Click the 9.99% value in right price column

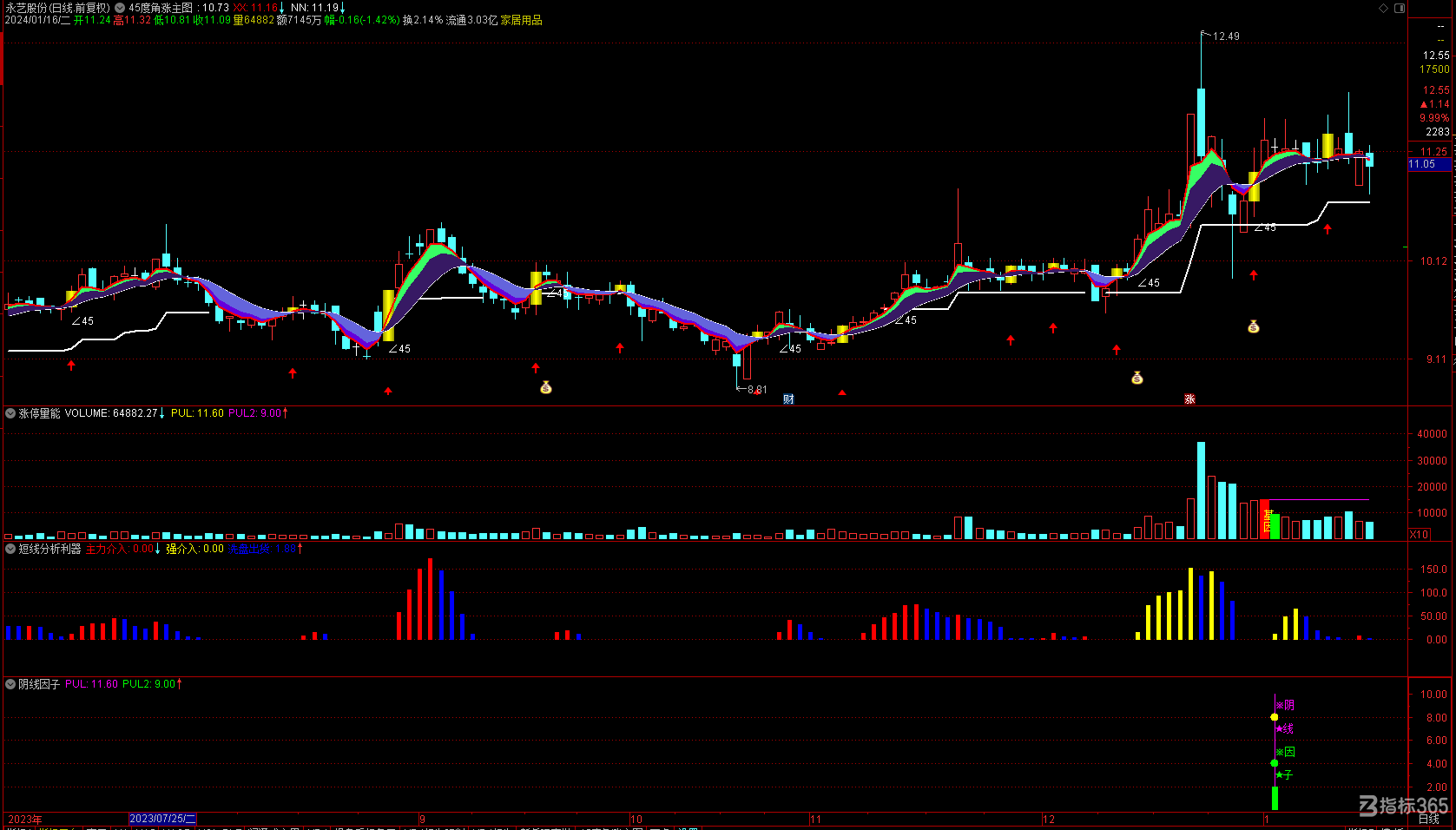(1434, 118)
